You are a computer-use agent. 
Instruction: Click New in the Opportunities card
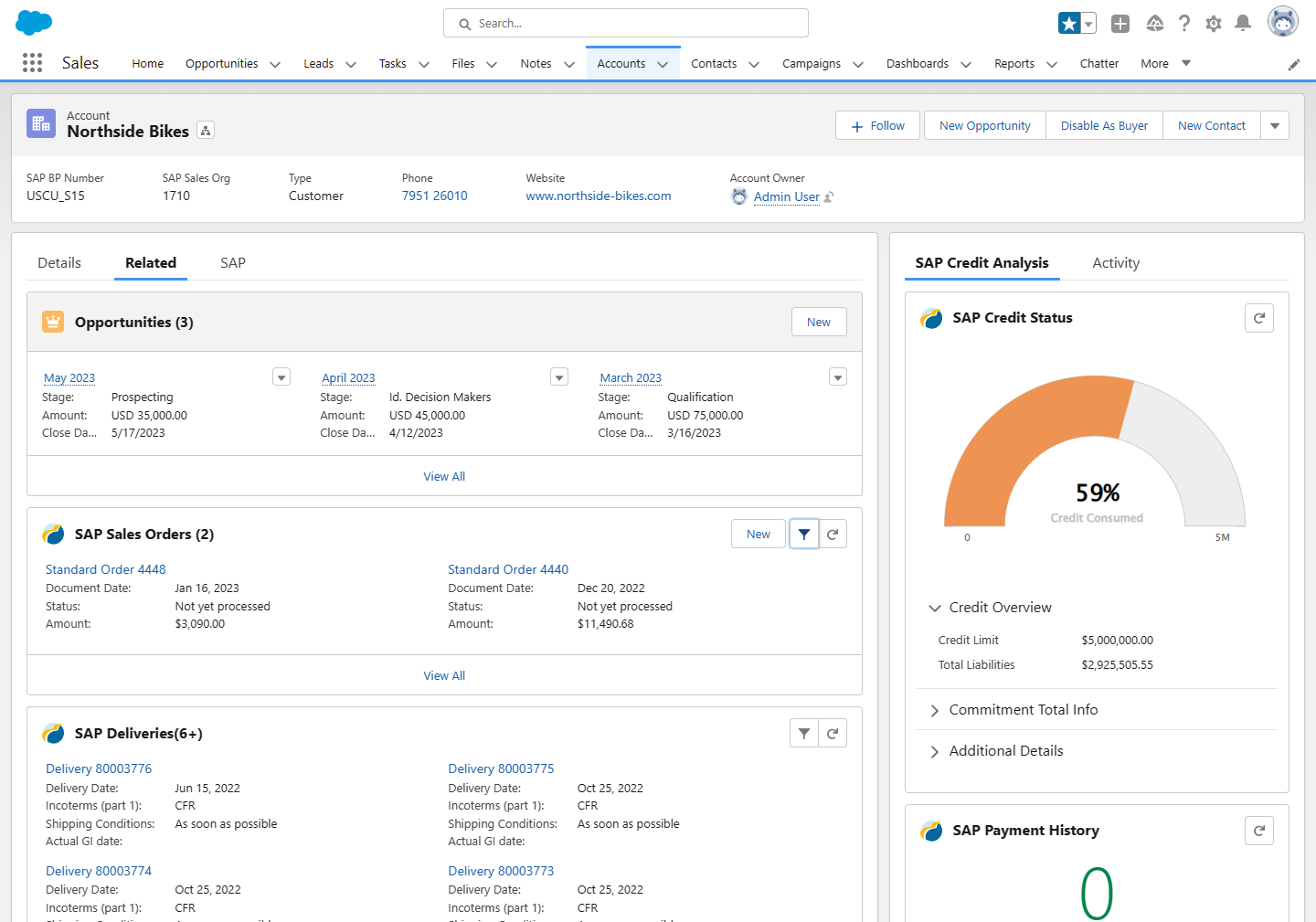tap(819, 322)
